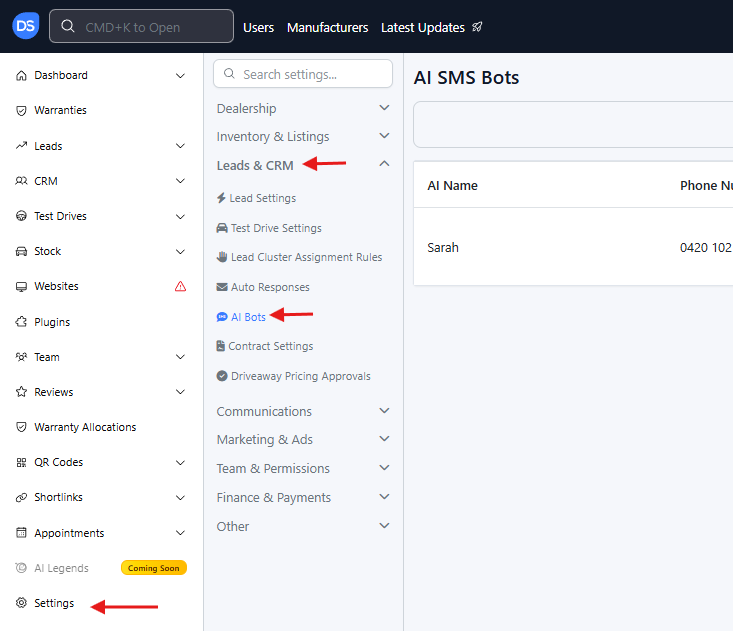Click the Reviews star icon

pos(22,392)
